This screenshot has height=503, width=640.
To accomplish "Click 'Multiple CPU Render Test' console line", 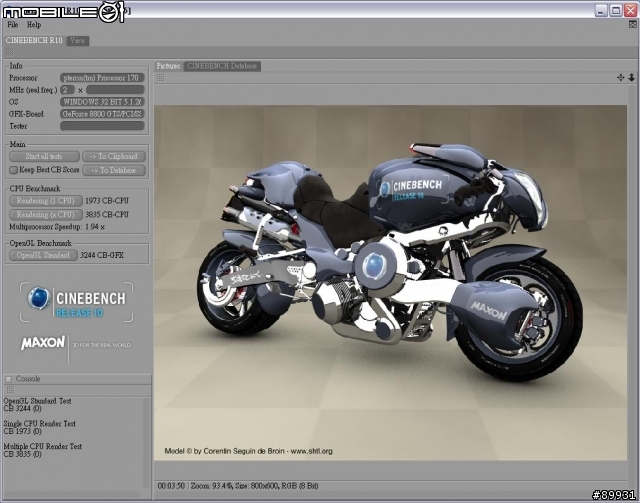I will (x=42, y=447).
